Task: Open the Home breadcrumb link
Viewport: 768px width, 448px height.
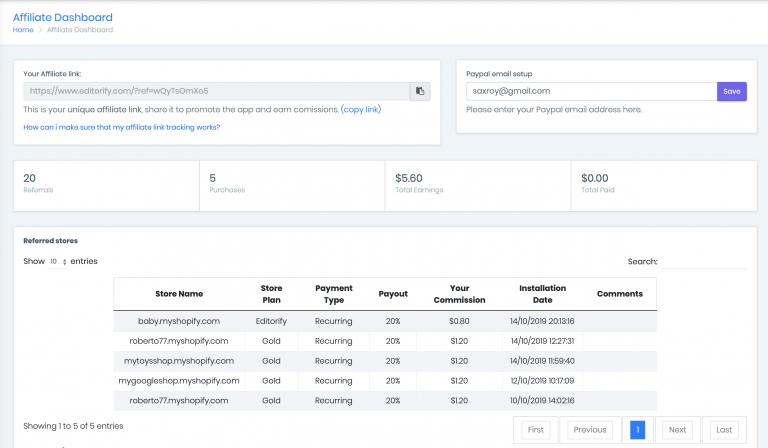Action: (23, 30)
